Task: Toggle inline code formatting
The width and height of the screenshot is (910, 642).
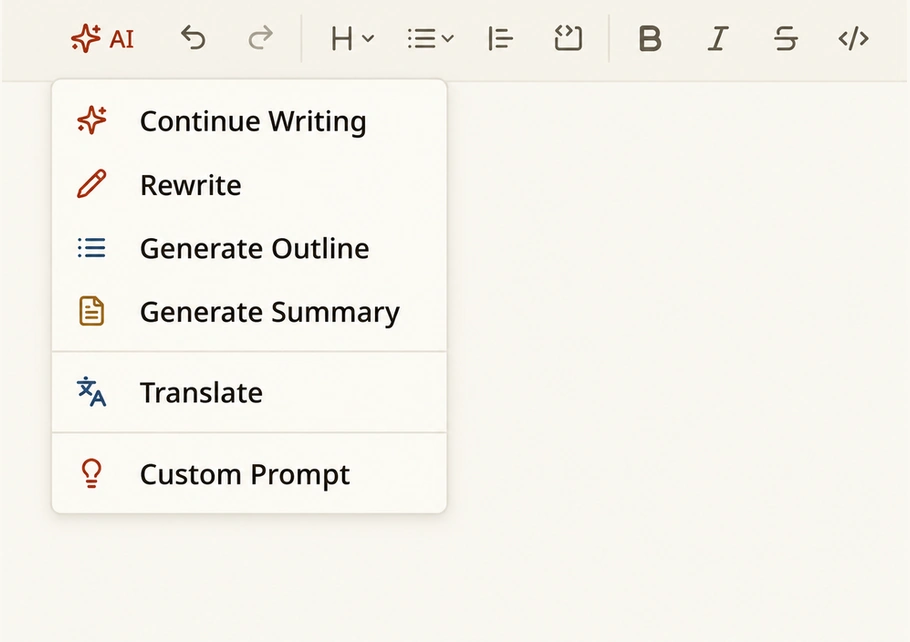Action: (854, 39)
